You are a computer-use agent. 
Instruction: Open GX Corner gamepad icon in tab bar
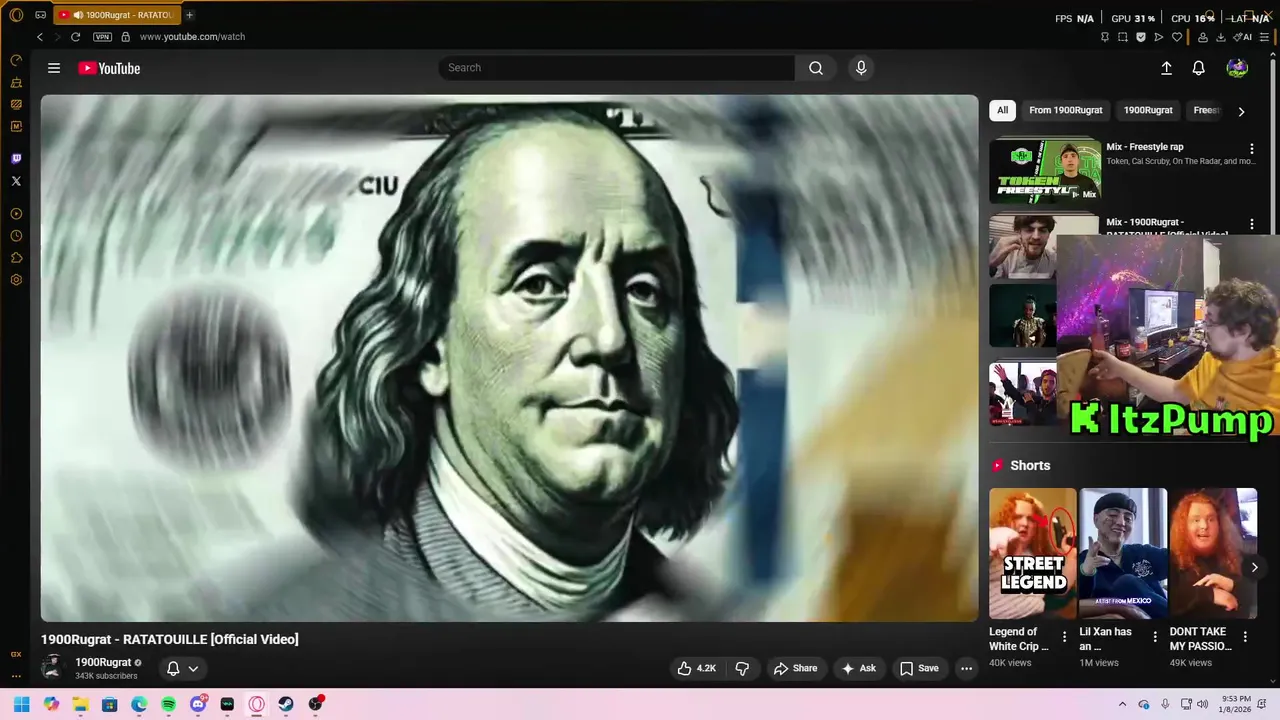click(40, 15)
